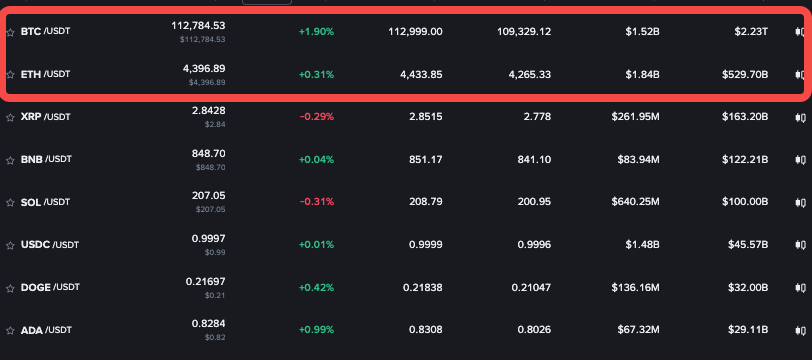The height and width of the screenshot is (360, 812).
Task: Open ADA/USDT candlestick chart icon
Action: pyautogui.click(x=800, y=330)
